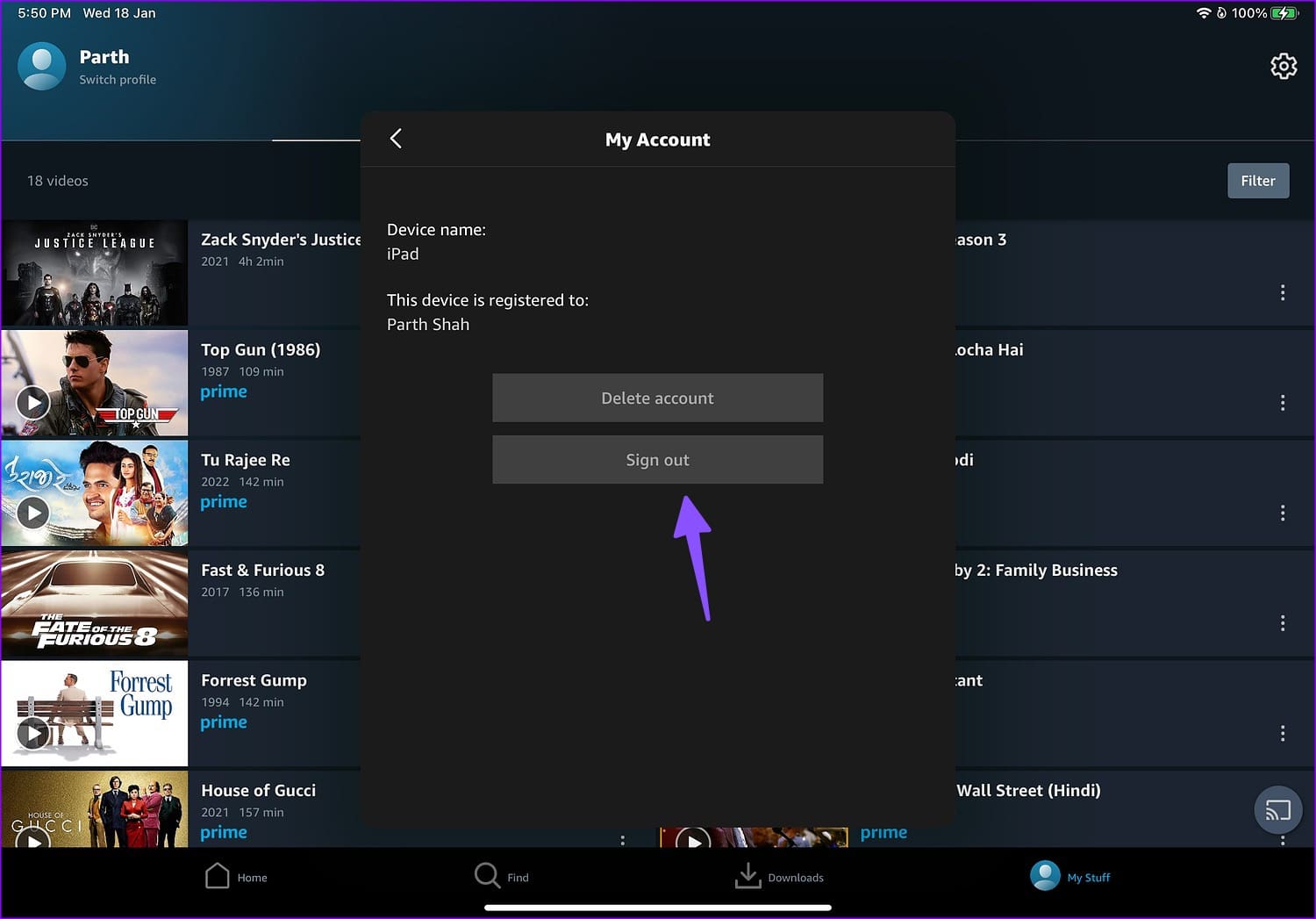Select the House of Gucci title

(258, 790)
